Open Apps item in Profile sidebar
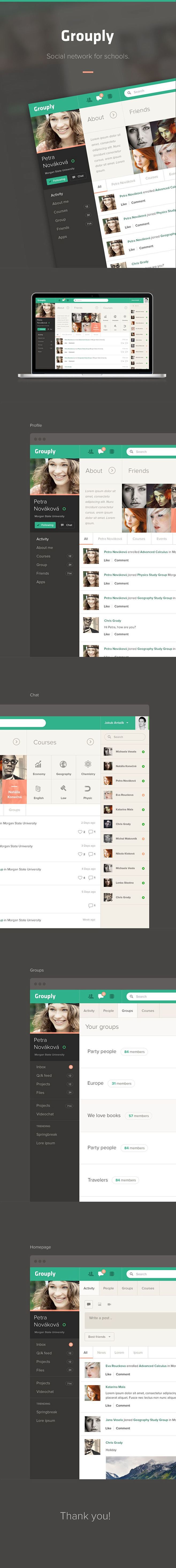Screen dimensions: 176x1568 (x=41, y=582)
